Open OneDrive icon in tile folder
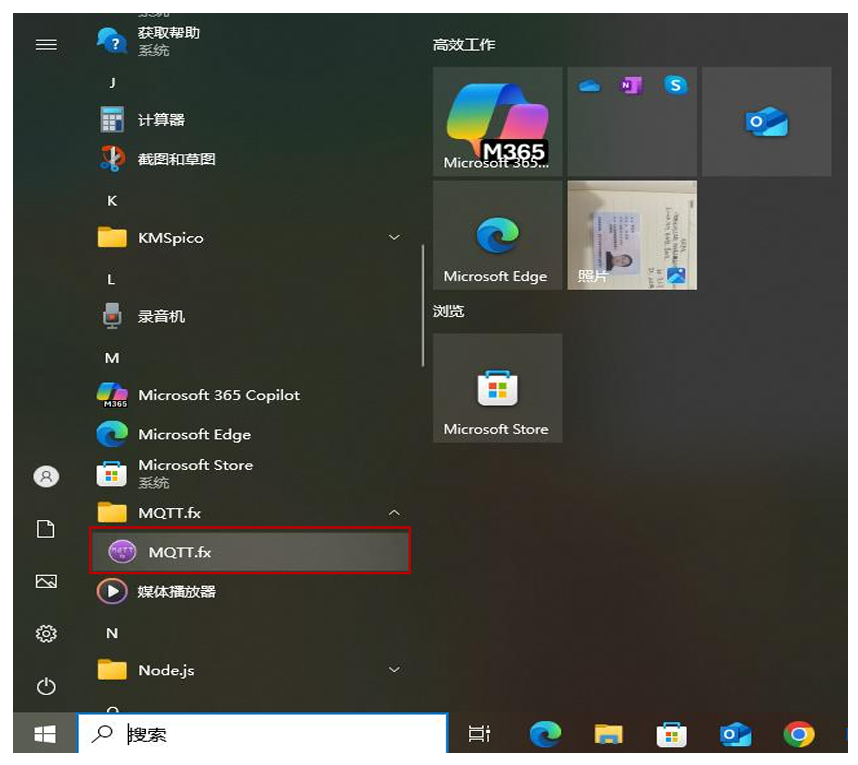Screen dimensions: 858x765 point(589,86)
